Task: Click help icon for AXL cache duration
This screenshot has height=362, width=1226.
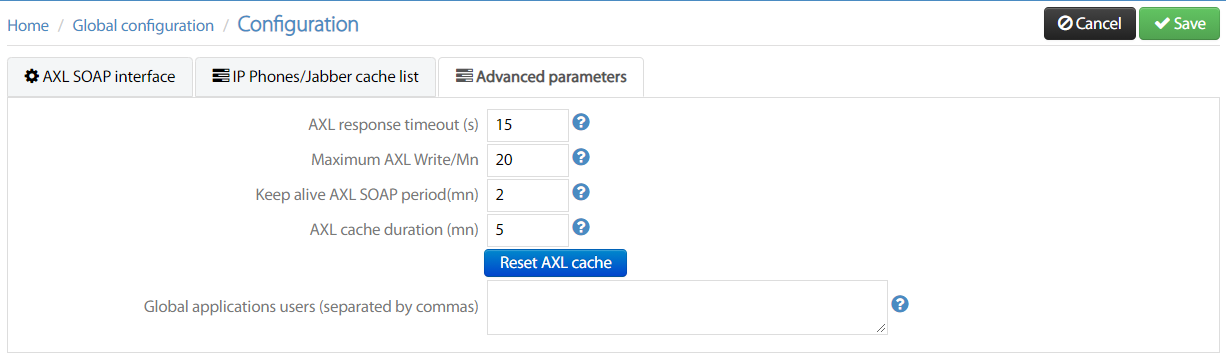Action: pos(580,227)
